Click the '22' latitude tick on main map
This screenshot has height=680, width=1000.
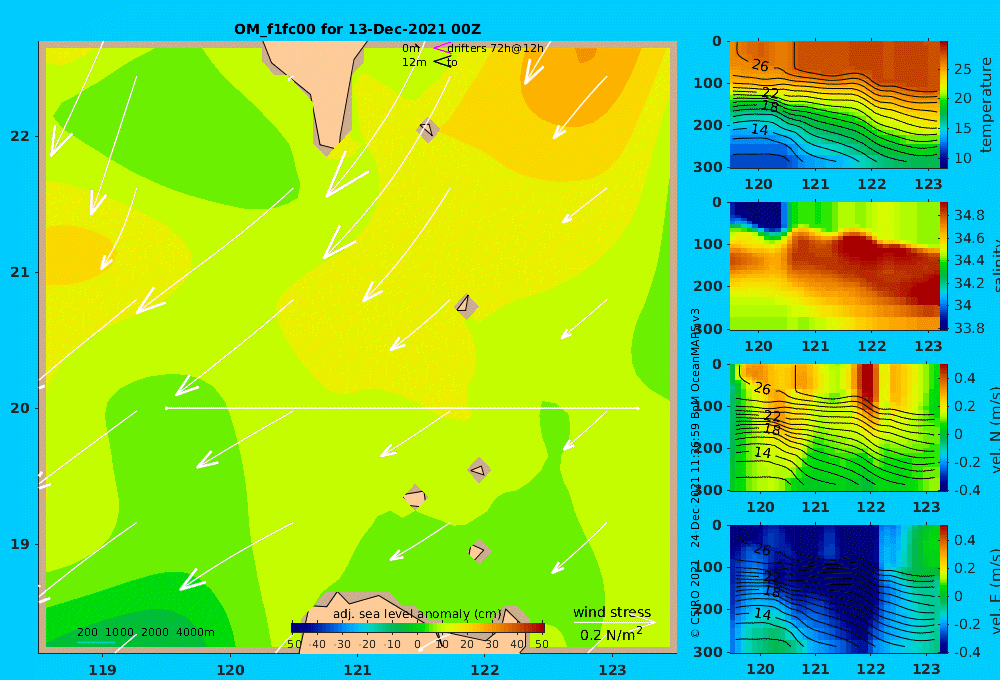(20, 136)
